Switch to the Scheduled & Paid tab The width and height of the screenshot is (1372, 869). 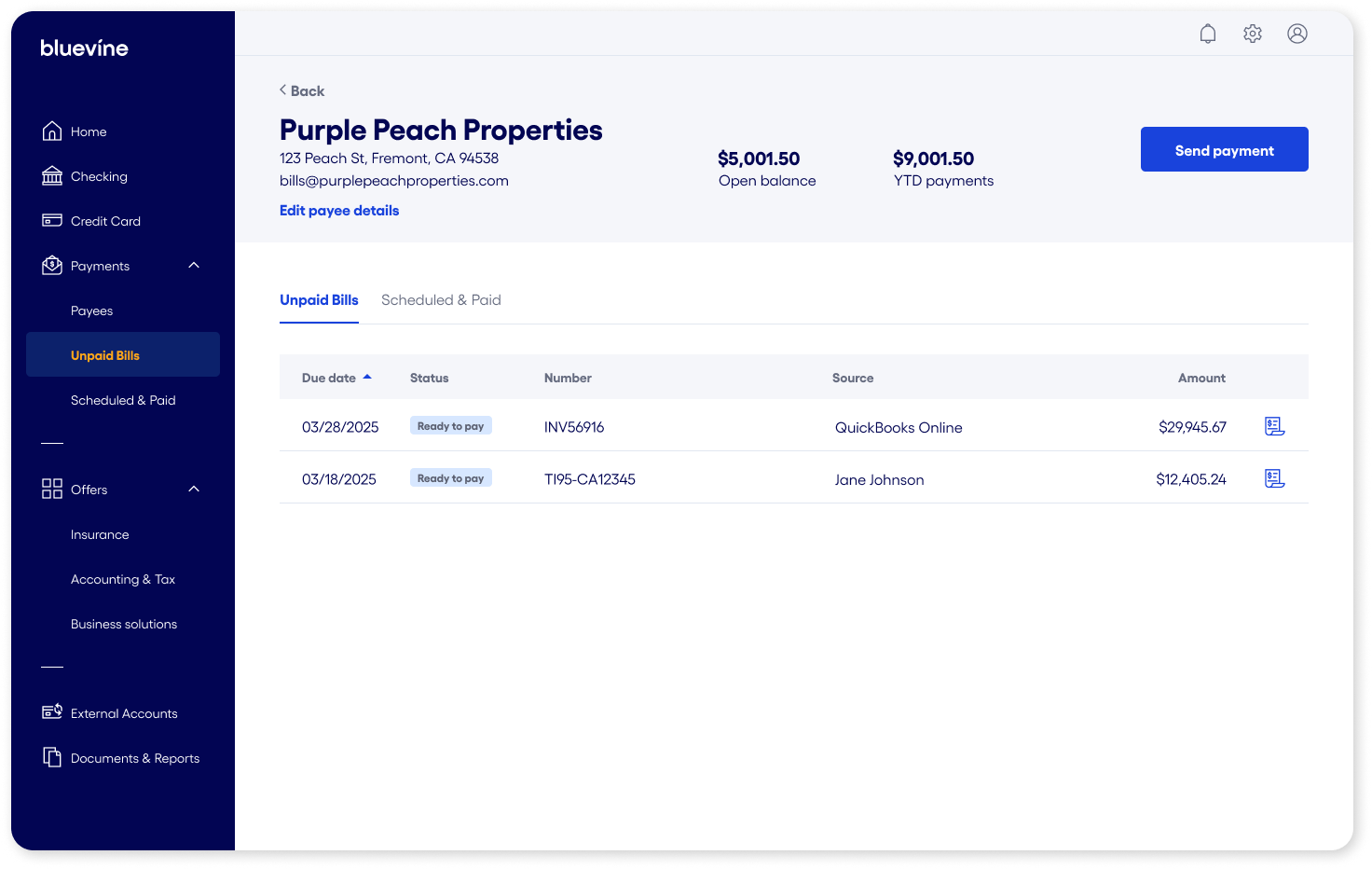click(441, 299)
